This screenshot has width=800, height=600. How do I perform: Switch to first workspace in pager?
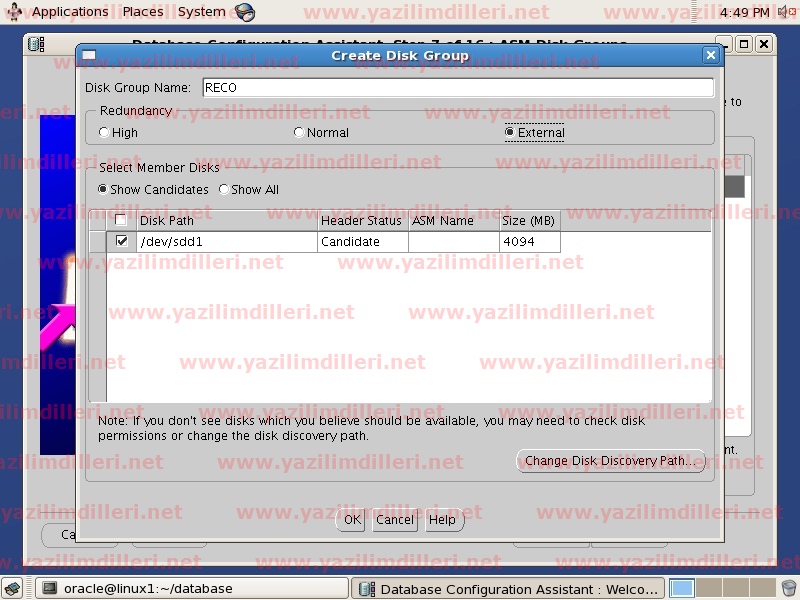click(x=682, y=589)
